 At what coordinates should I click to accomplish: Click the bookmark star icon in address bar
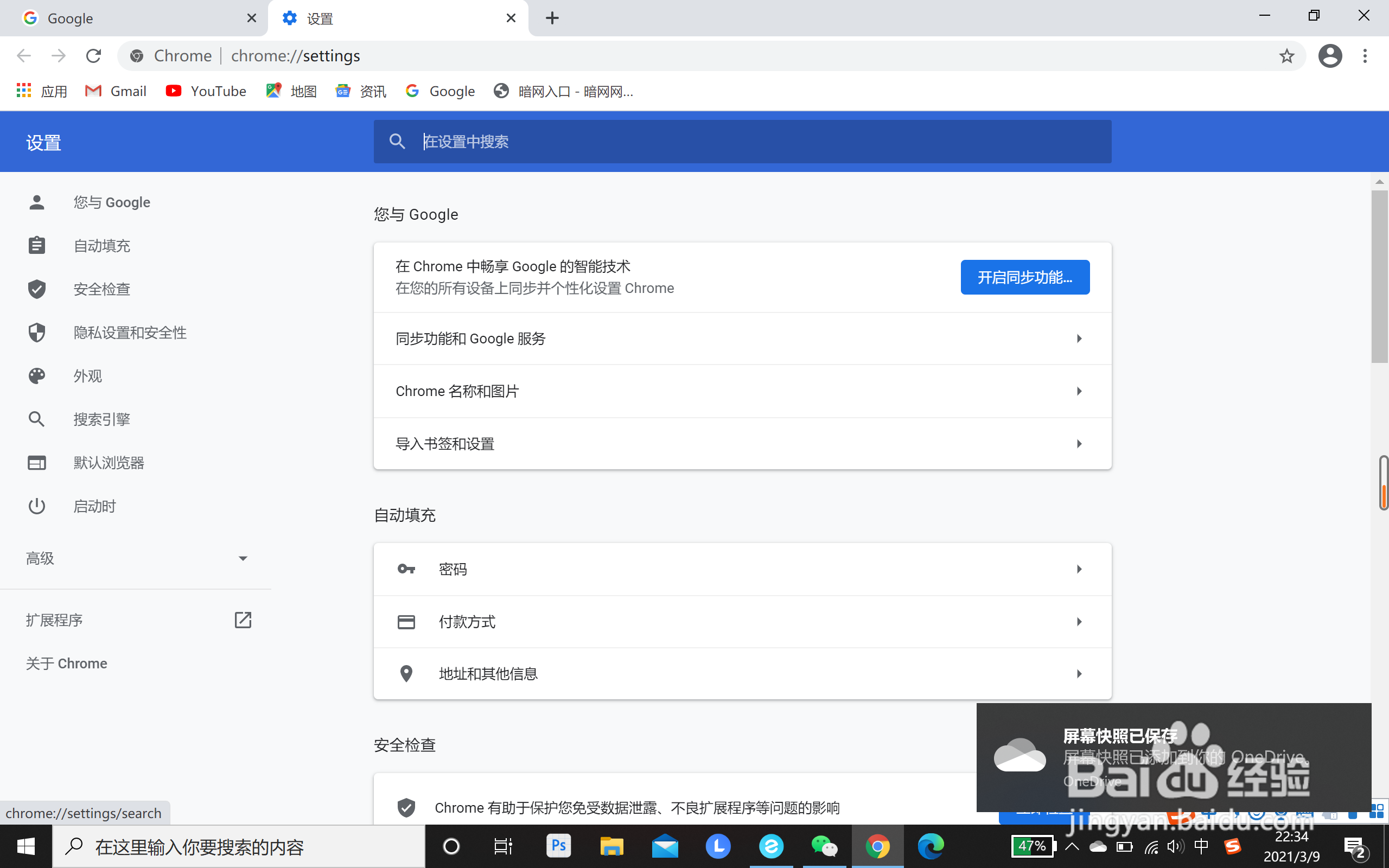tap(1286, 56)
